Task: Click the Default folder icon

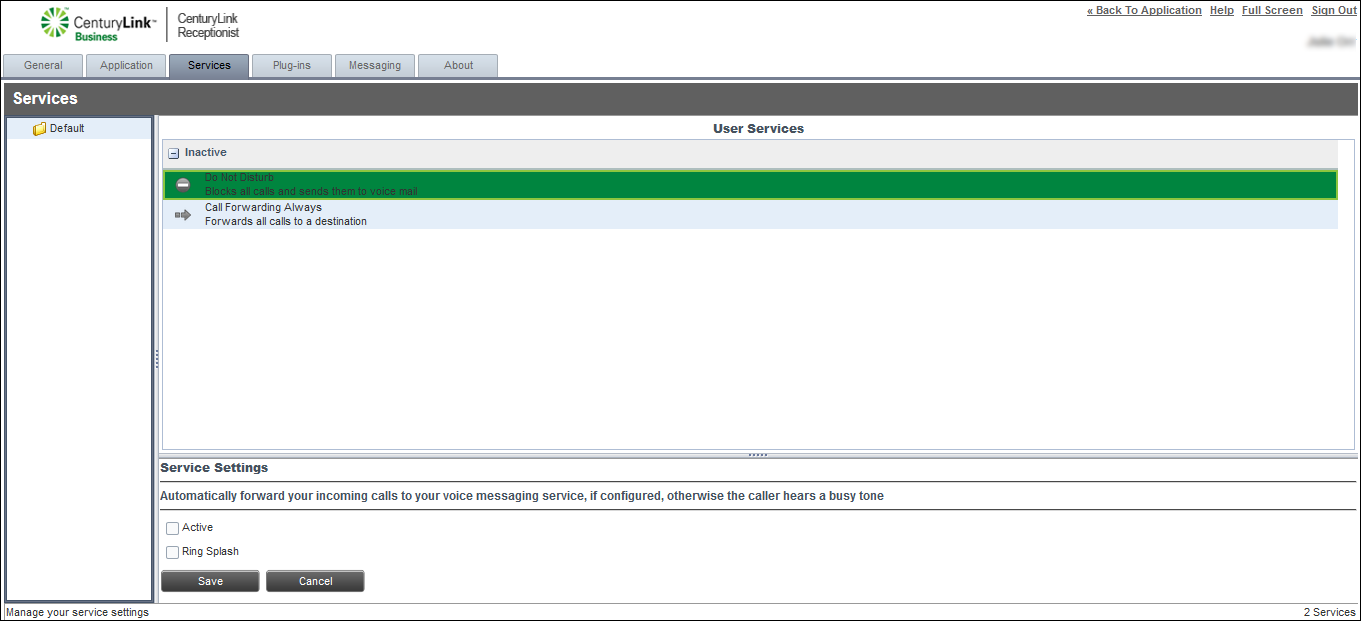Action: point(40,129)
